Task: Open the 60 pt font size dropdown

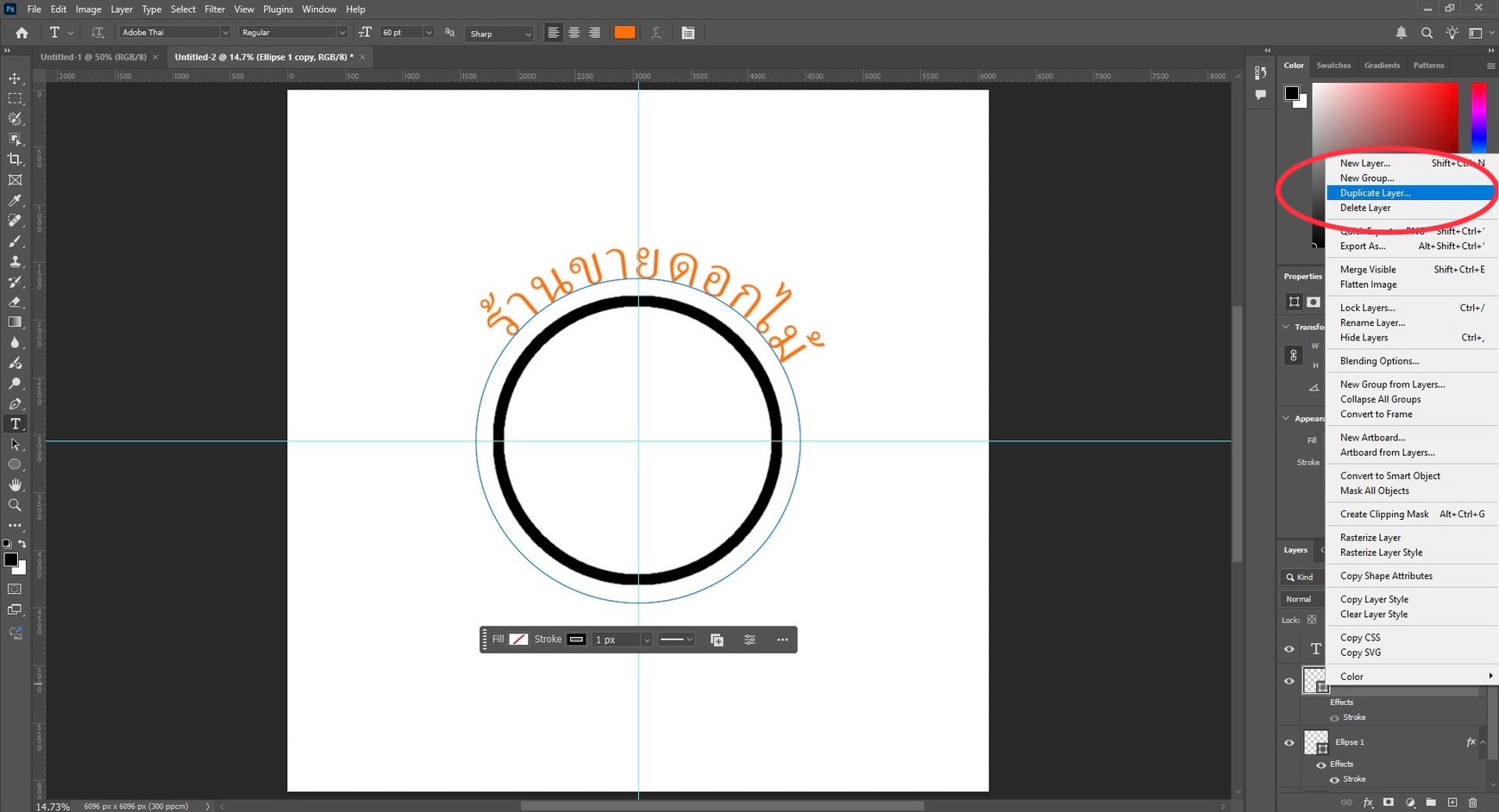Action: point(429,33)
